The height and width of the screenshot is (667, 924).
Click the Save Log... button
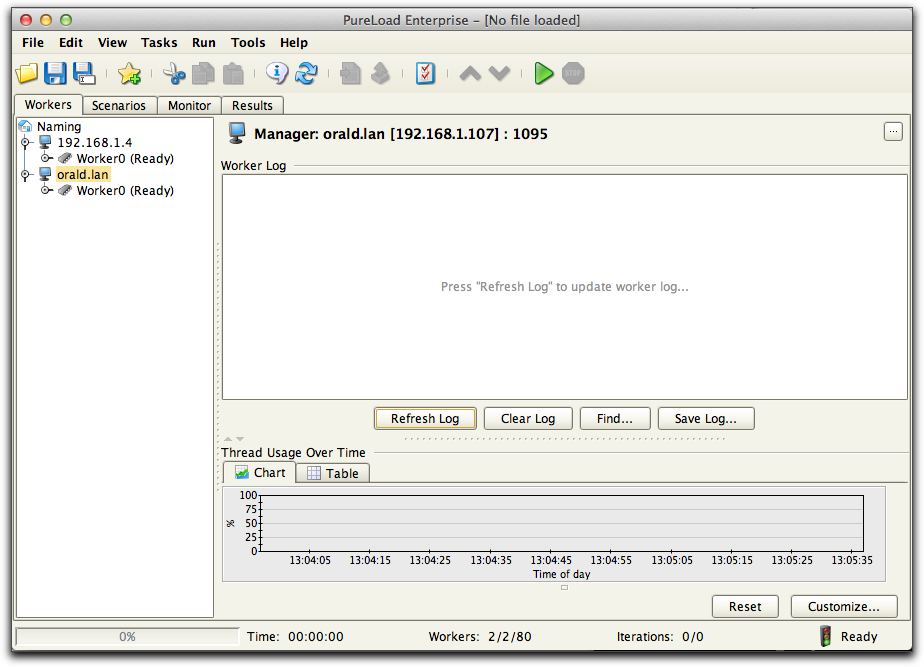point(706,418)
